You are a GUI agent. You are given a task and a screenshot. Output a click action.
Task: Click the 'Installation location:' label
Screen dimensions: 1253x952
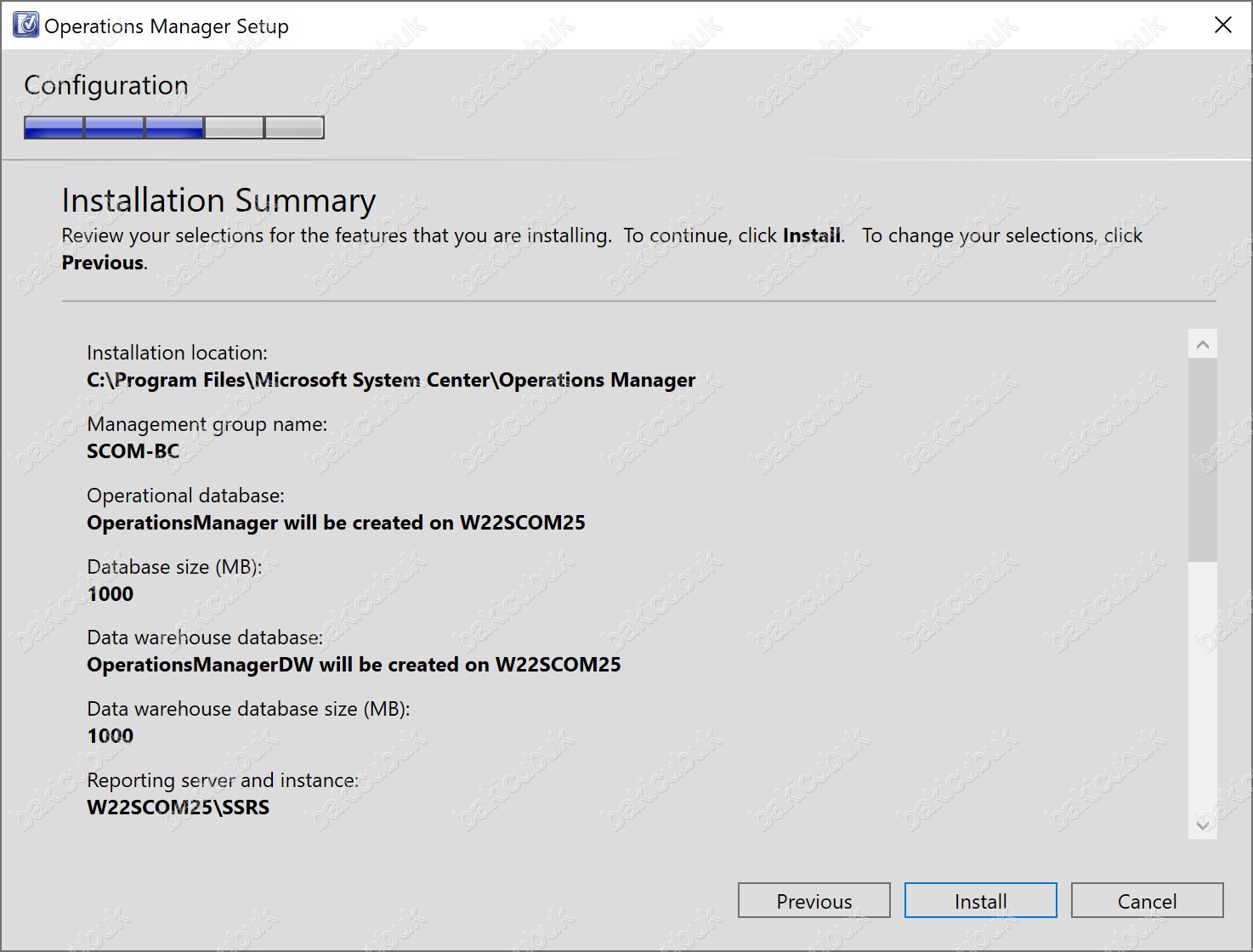click(x=177, y=353)
